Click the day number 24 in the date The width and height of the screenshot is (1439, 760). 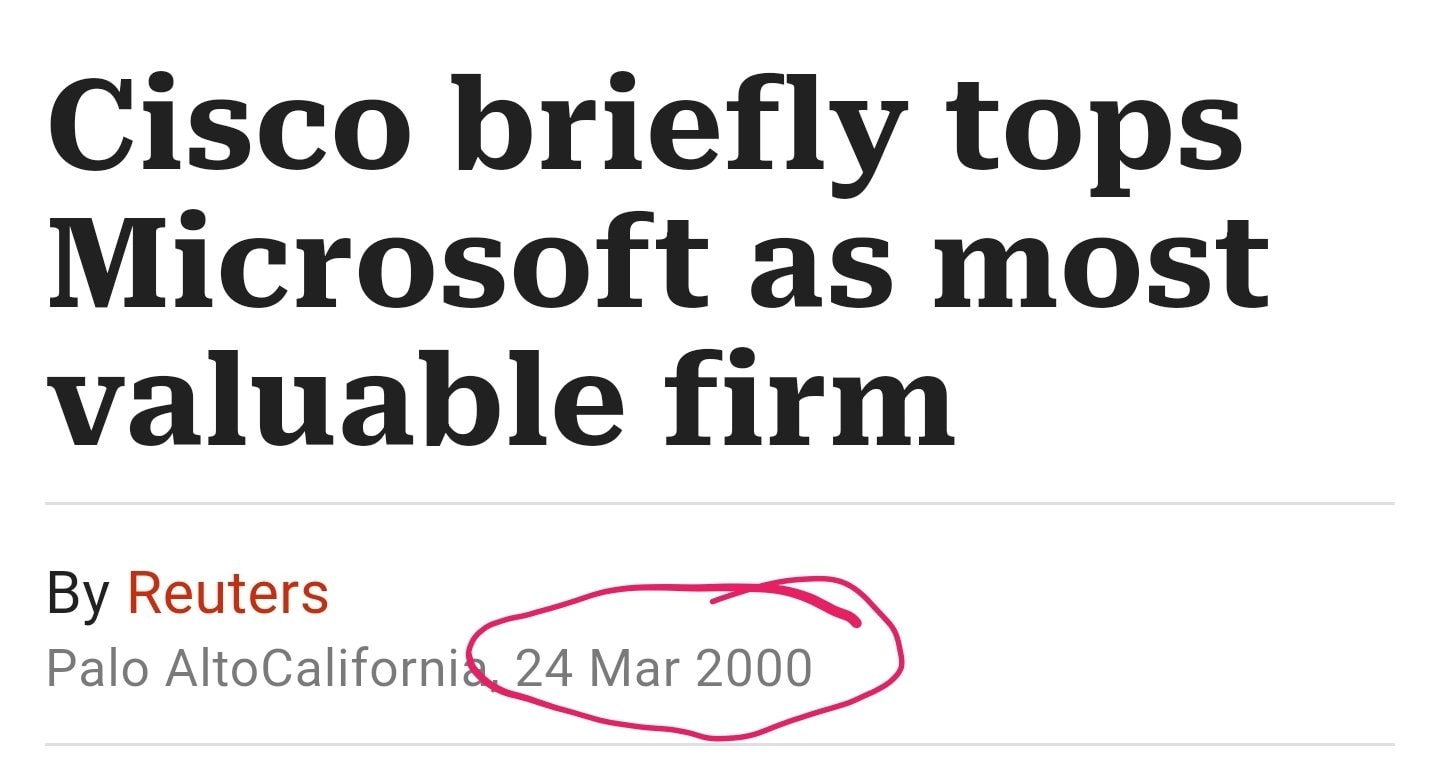pyautogui.click(x=544, y=667)
